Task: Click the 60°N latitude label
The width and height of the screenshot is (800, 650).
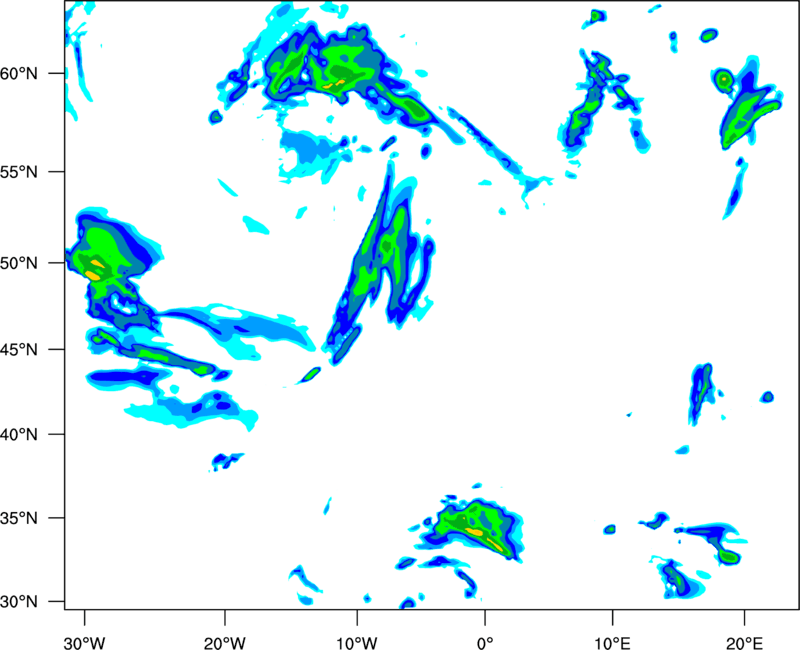Action: pos(19,73)
